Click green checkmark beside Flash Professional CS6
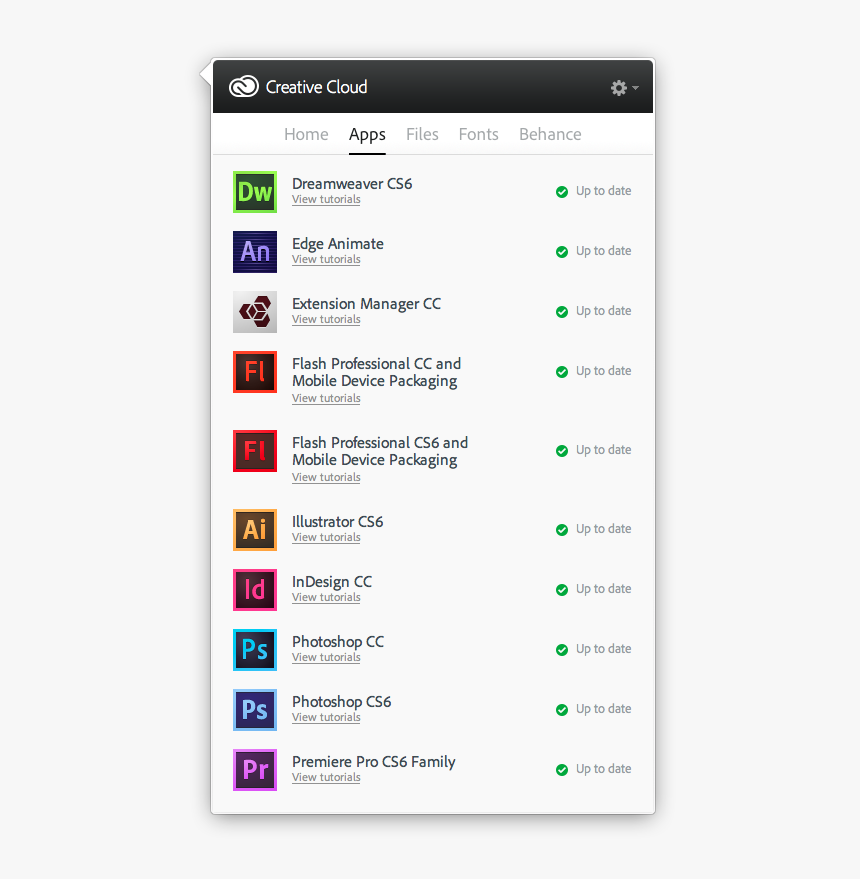This screenshot has height=879, width=860. [x=562, y=451]
